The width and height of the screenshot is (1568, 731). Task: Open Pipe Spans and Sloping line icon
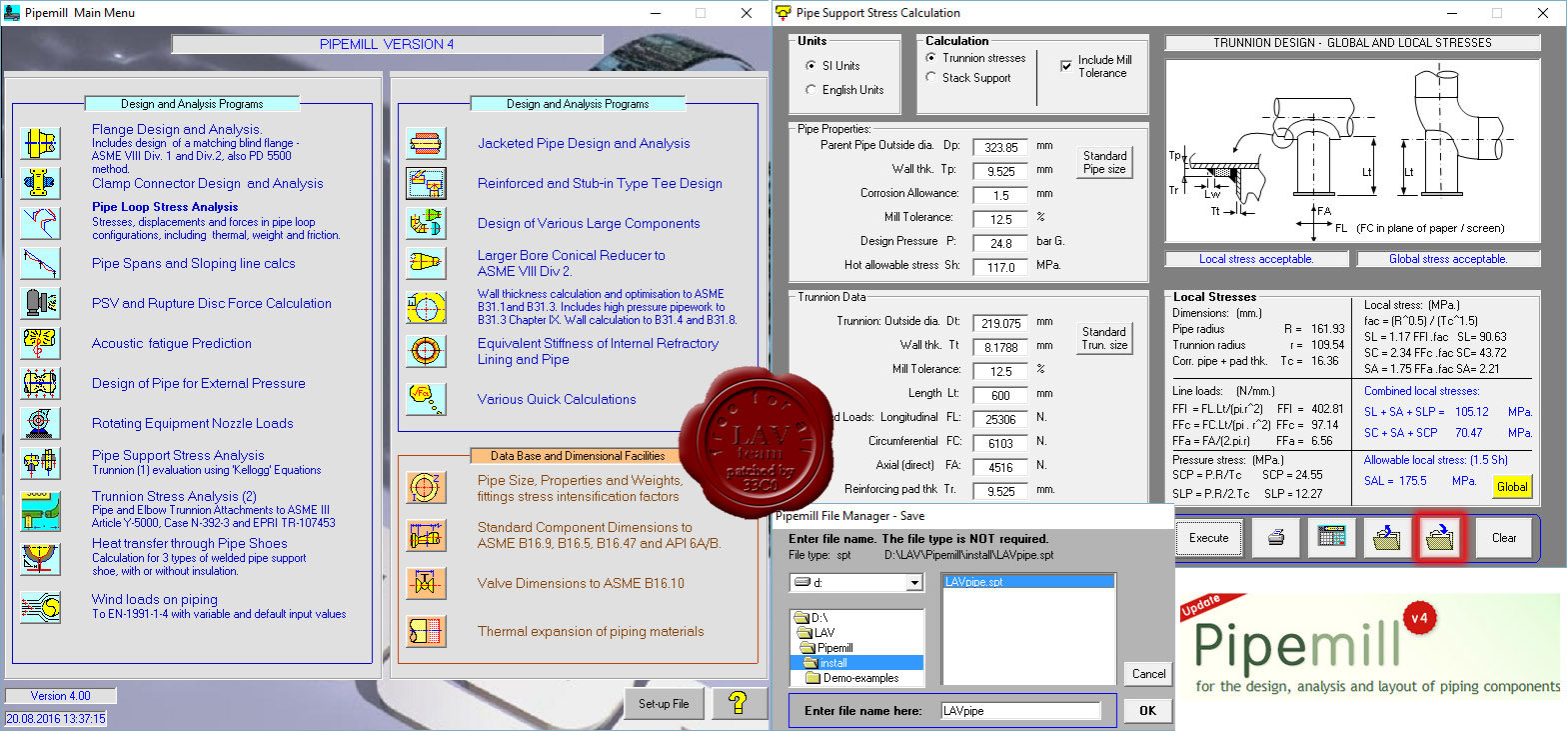click(x=41, y=263)
